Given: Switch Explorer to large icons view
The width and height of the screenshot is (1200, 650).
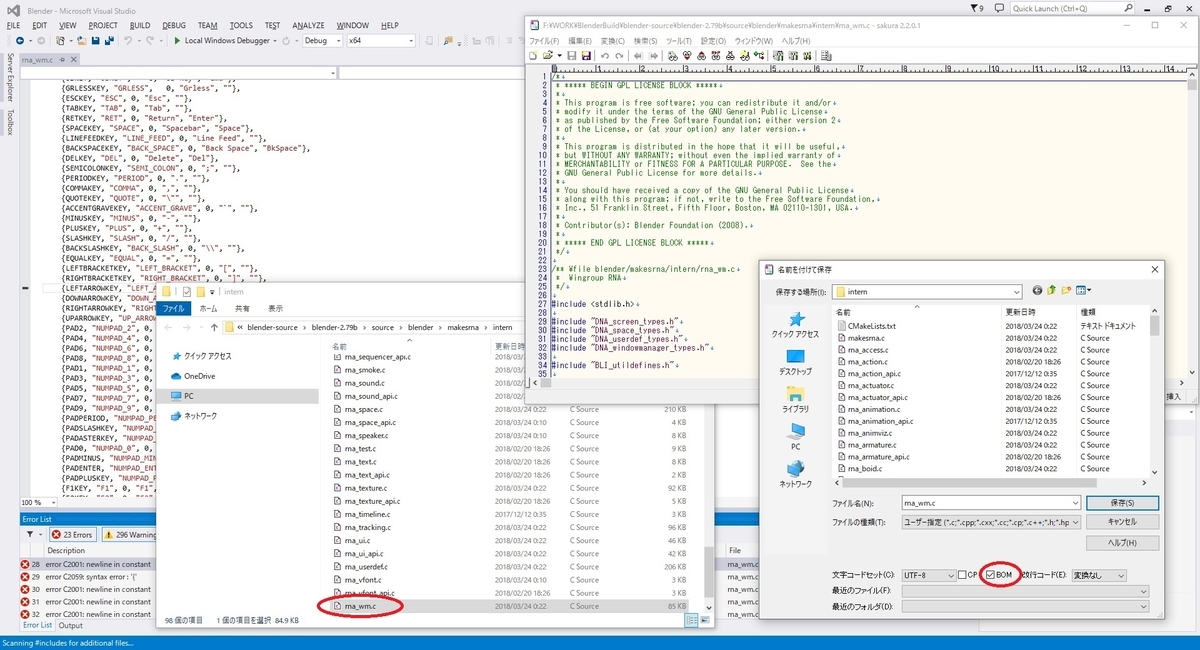Looking at the screenshot, I should pyautogui.click(x=704, y=621).
